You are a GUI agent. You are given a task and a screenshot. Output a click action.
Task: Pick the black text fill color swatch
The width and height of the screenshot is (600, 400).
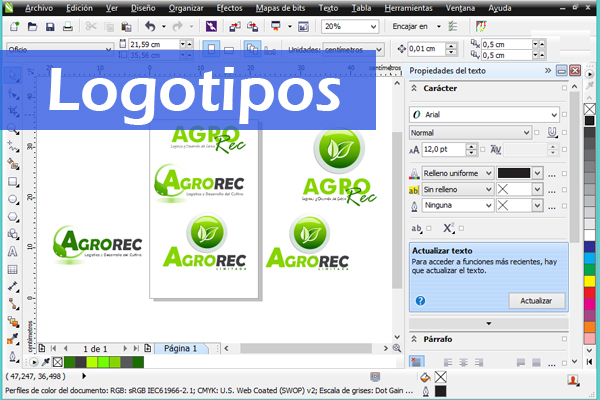514,173
